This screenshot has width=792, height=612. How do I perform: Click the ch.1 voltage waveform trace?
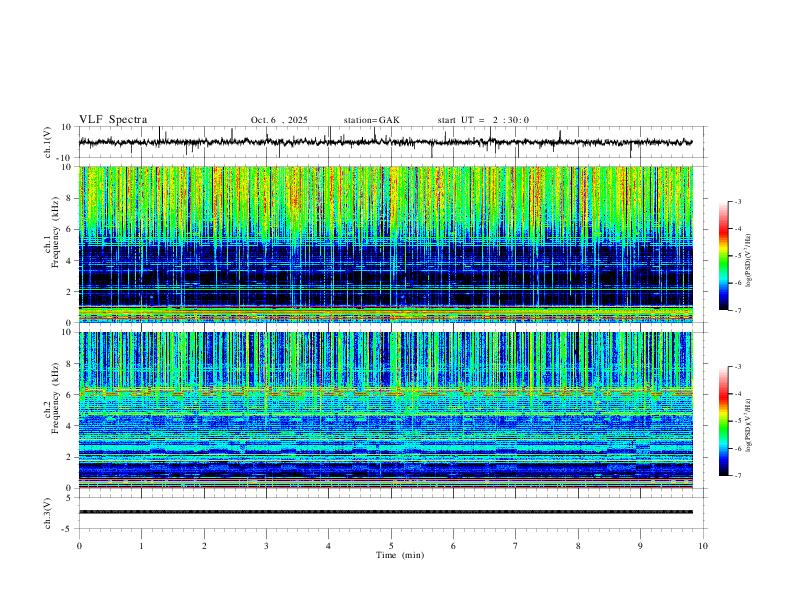385,142
